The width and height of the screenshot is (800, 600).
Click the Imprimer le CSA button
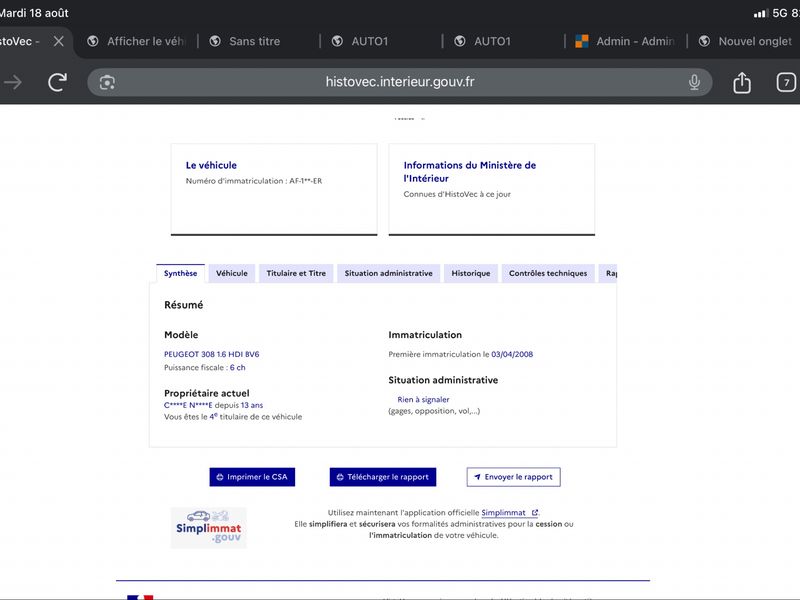pos(252,477)
